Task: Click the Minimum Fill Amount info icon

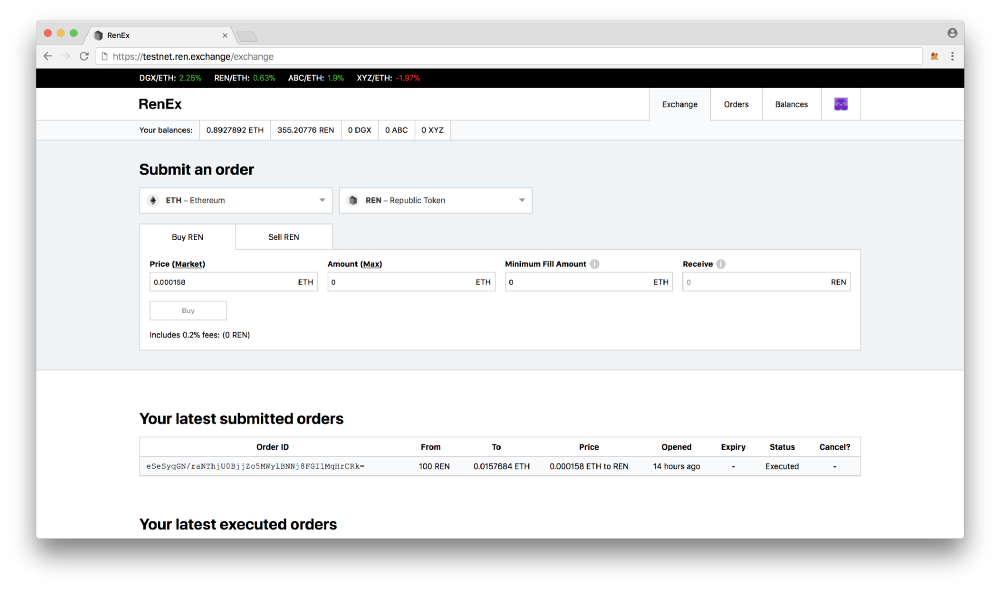Action: (x=594, y=264)
